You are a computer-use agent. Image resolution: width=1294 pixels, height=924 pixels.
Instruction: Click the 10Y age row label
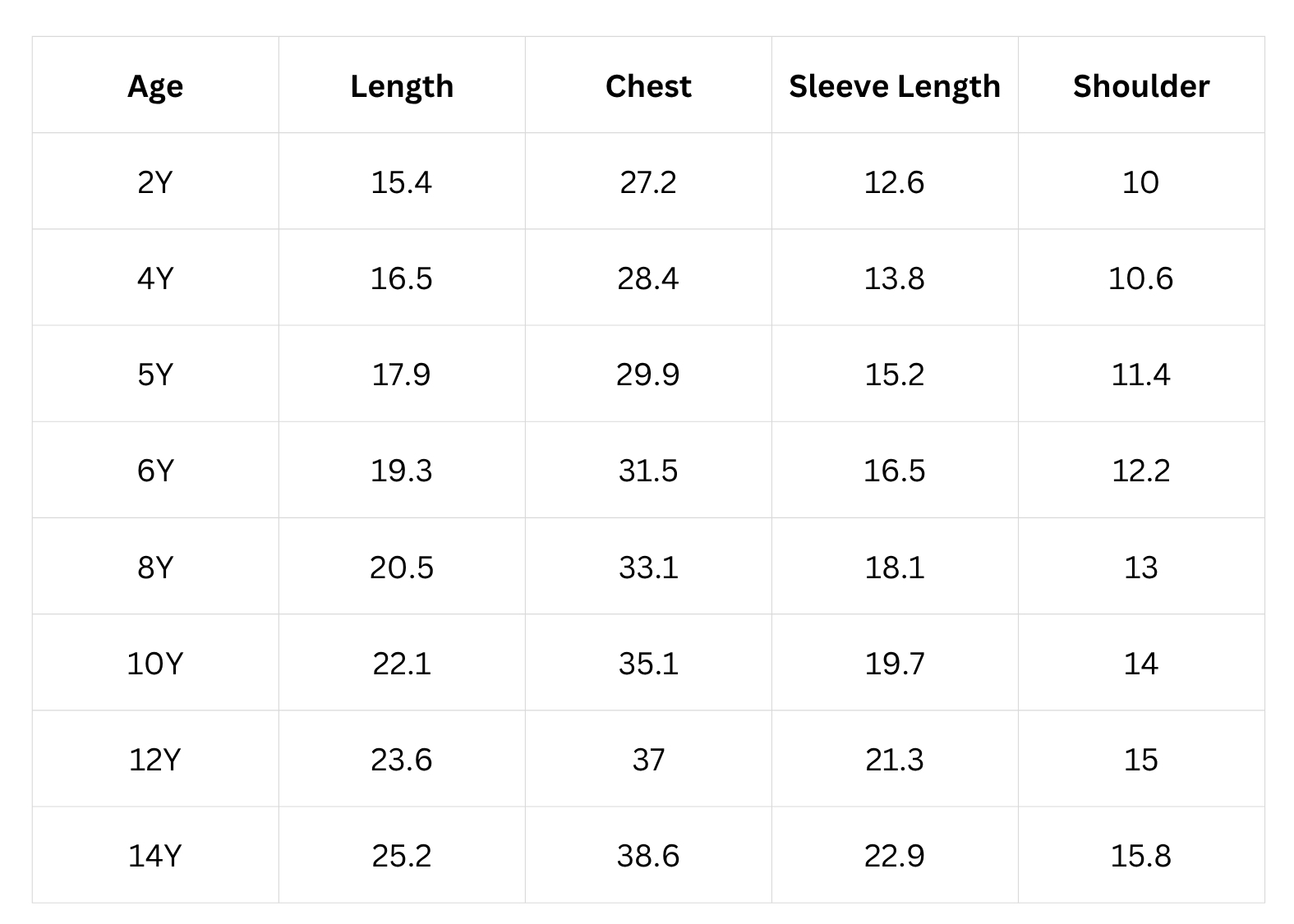(155, 663)
